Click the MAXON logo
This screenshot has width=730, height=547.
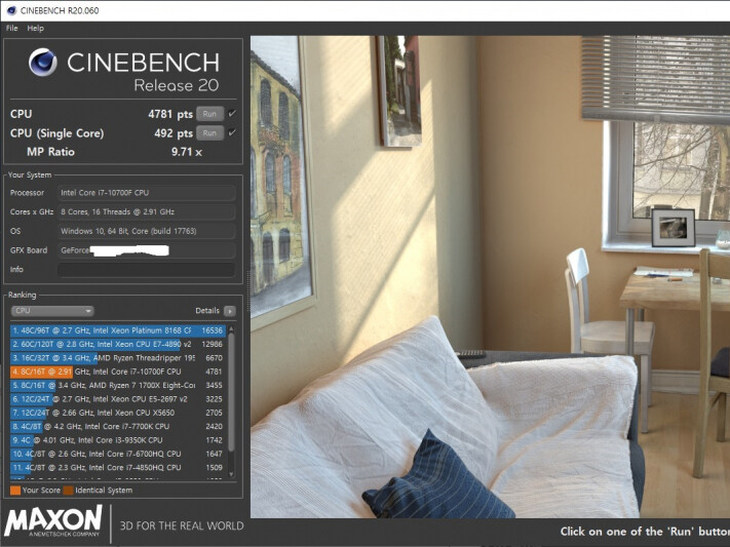coord(53,521)
